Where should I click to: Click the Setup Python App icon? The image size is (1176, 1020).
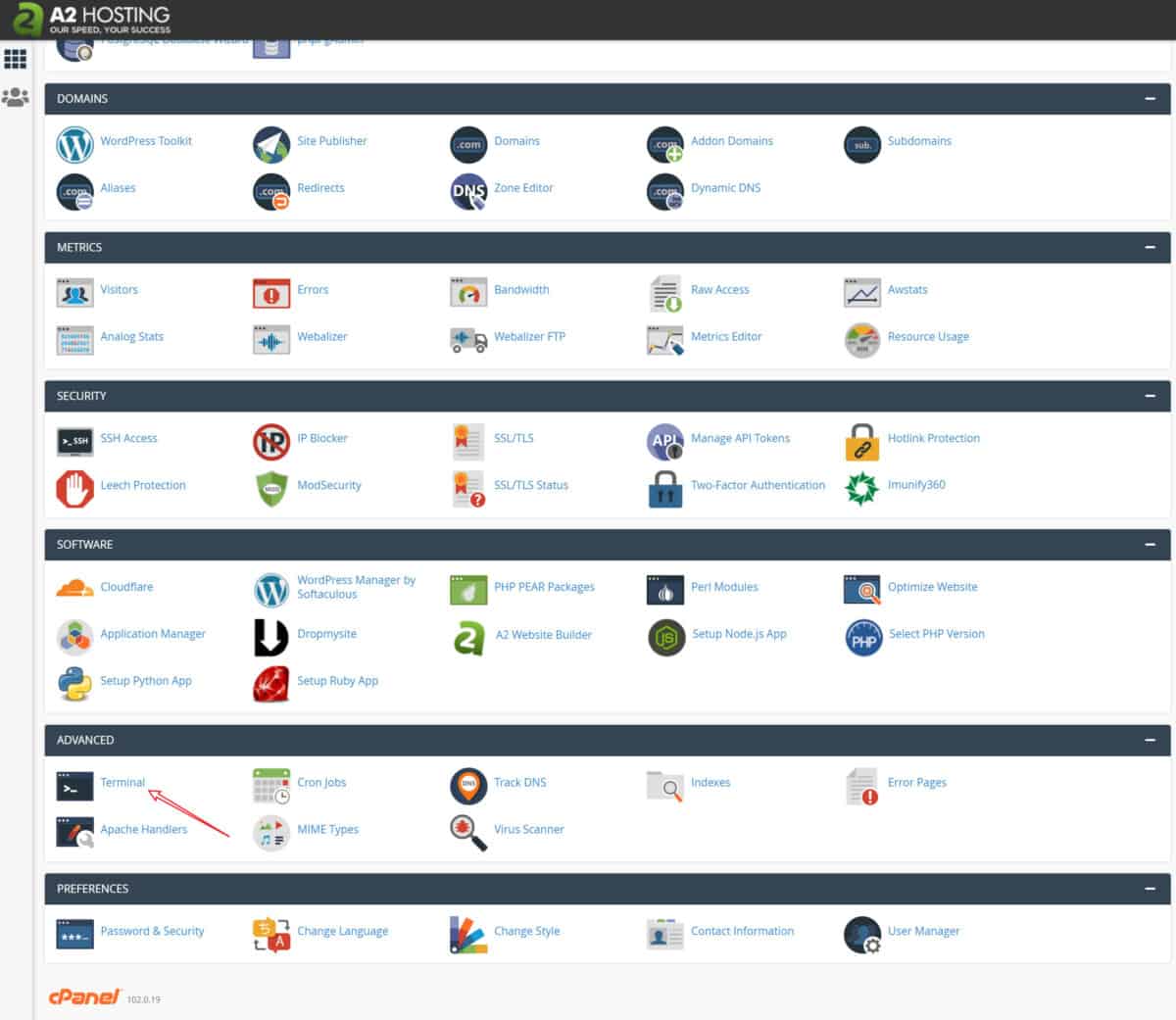pos(74,683)
